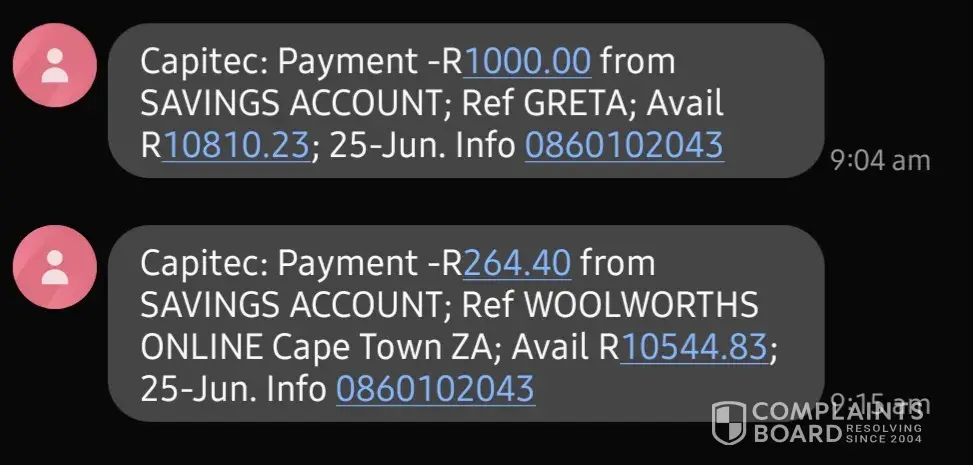973x465 pixels.
Task: Click the Complaints Board shield logo
Action: click(729, 423)
